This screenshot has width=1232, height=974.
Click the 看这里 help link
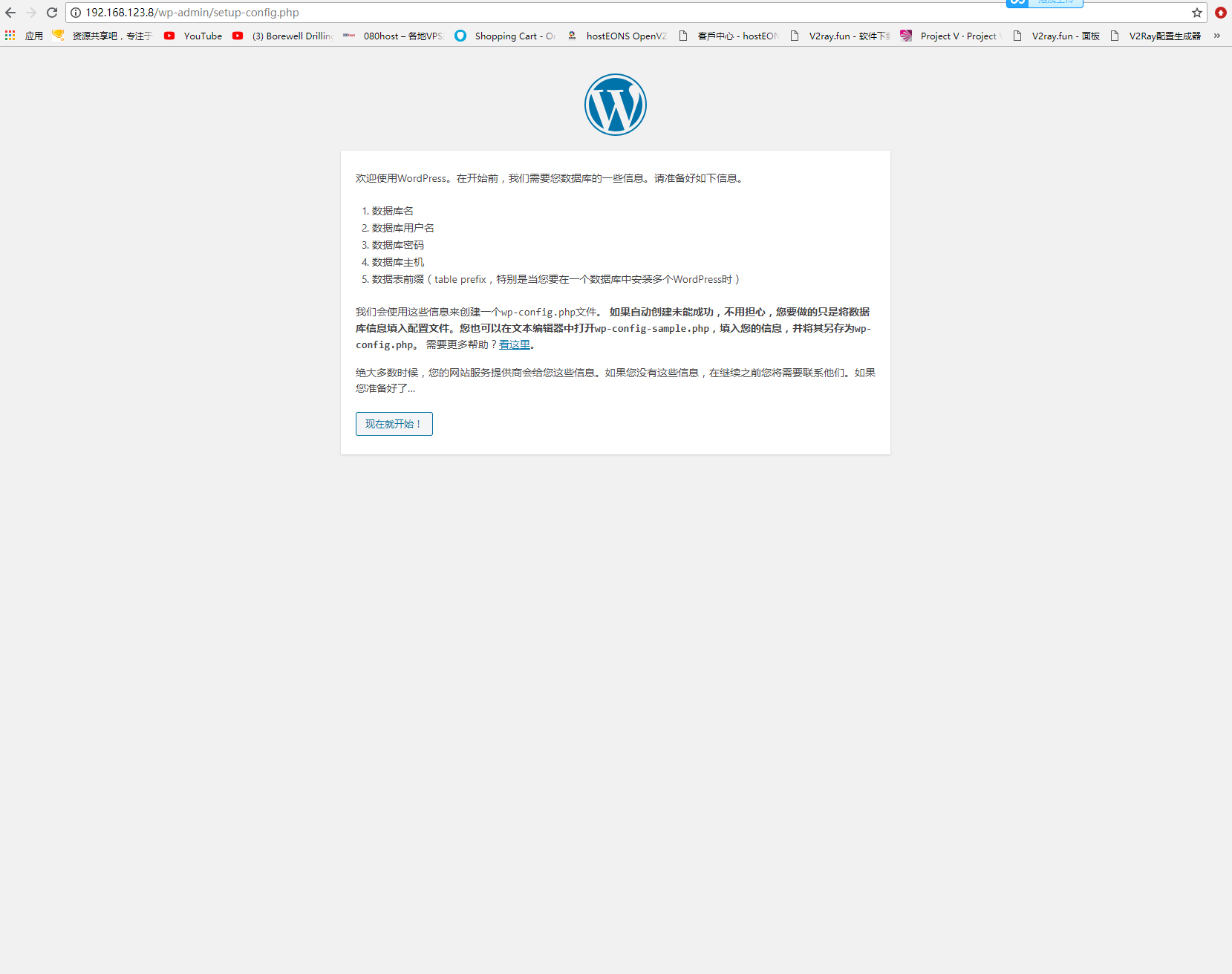515,344
